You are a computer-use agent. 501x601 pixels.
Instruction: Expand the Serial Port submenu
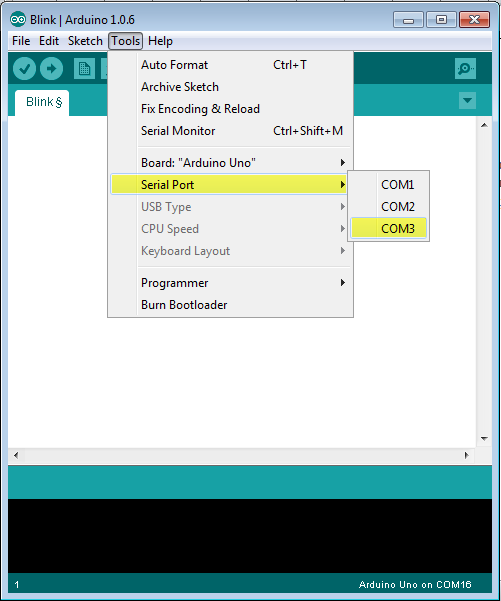tap(229, 185)
